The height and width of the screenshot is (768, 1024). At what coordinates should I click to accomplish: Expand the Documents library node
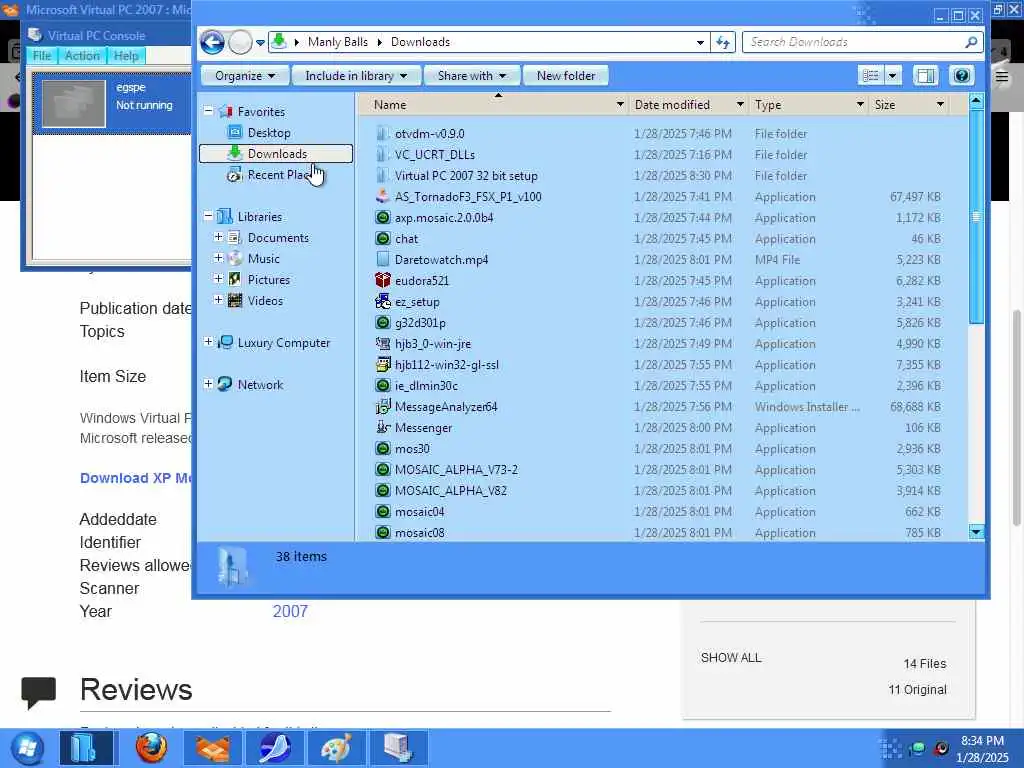point(218,237)
